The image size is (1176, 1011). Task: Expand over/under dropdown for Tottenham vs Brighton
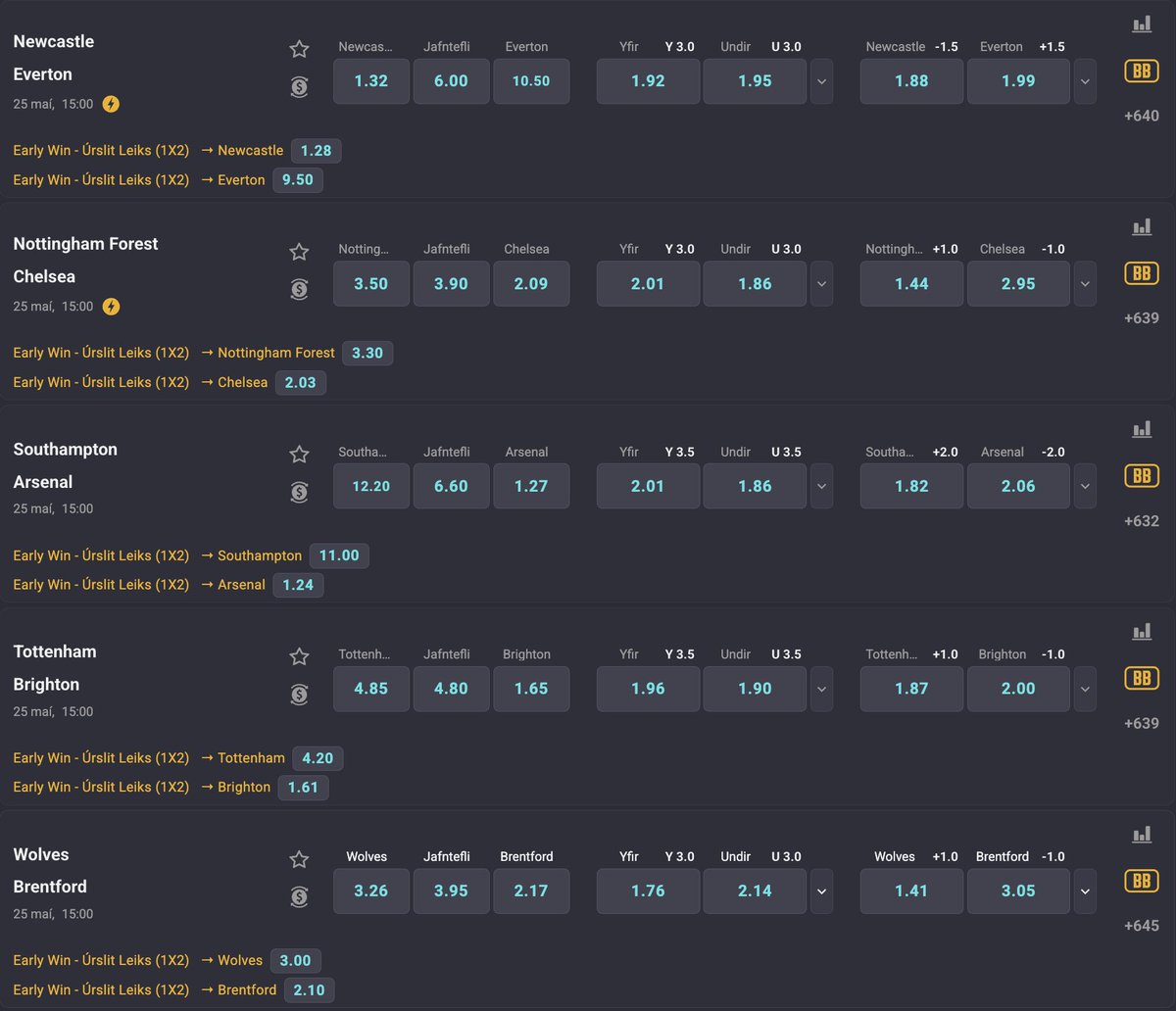point(821,689)
